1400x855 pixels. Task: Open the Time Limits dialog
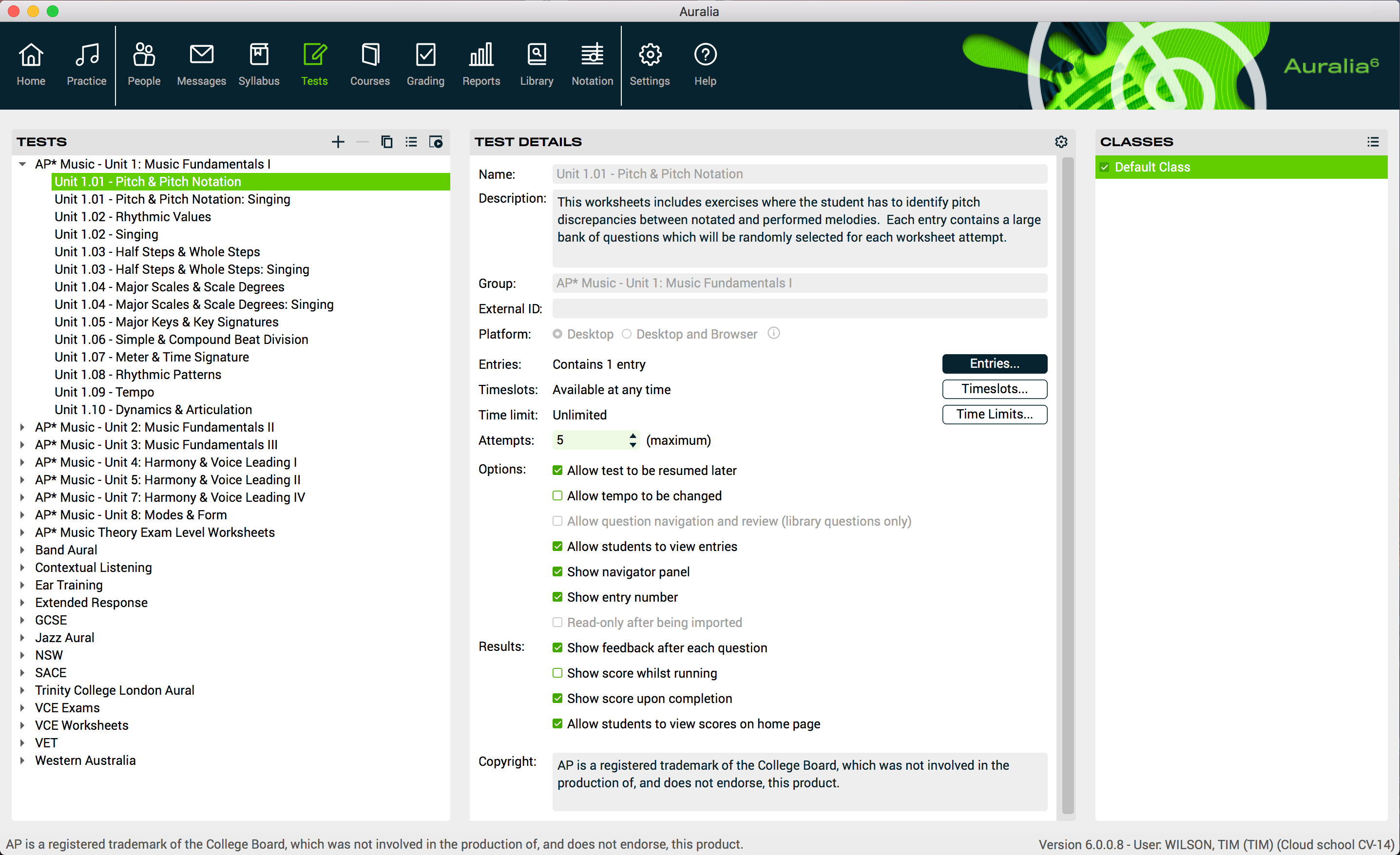[x=994, y=414]
